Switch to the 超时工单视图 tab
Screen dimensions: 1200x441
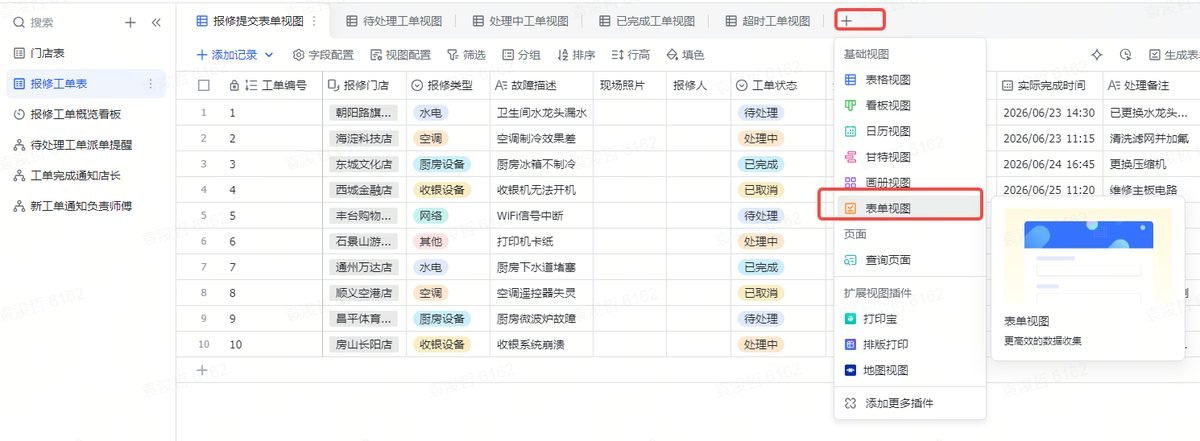[768, 21]
